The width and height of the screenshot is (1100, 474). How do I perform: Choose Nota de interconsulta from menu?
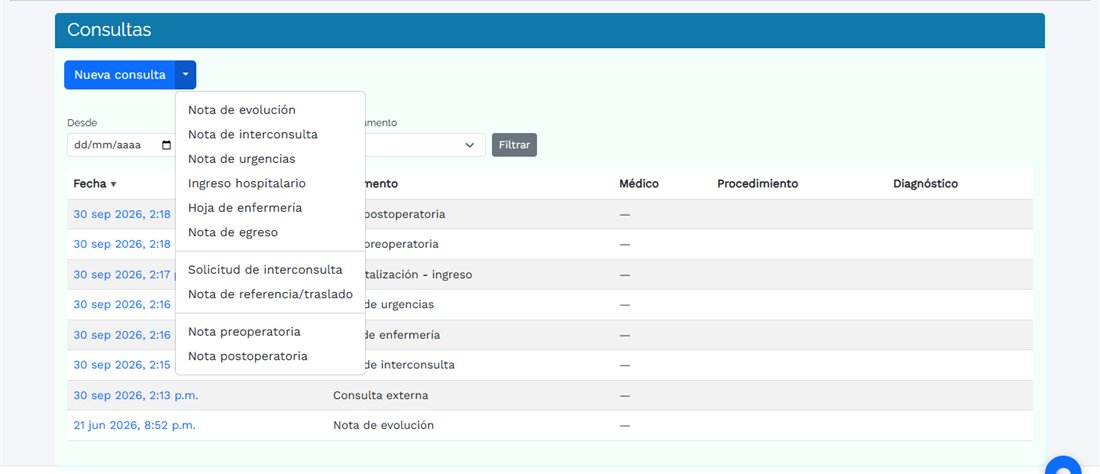click(x=270, y=135)
